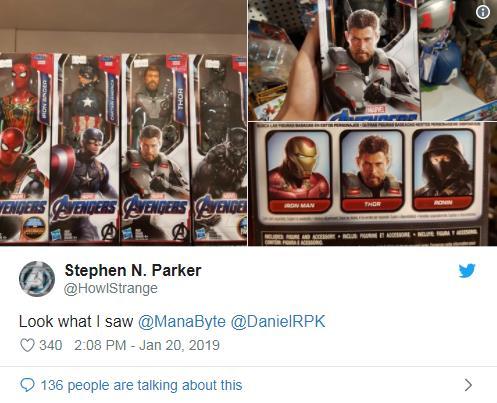
Task: Click the 340 likes count
Action: [51, 345]
